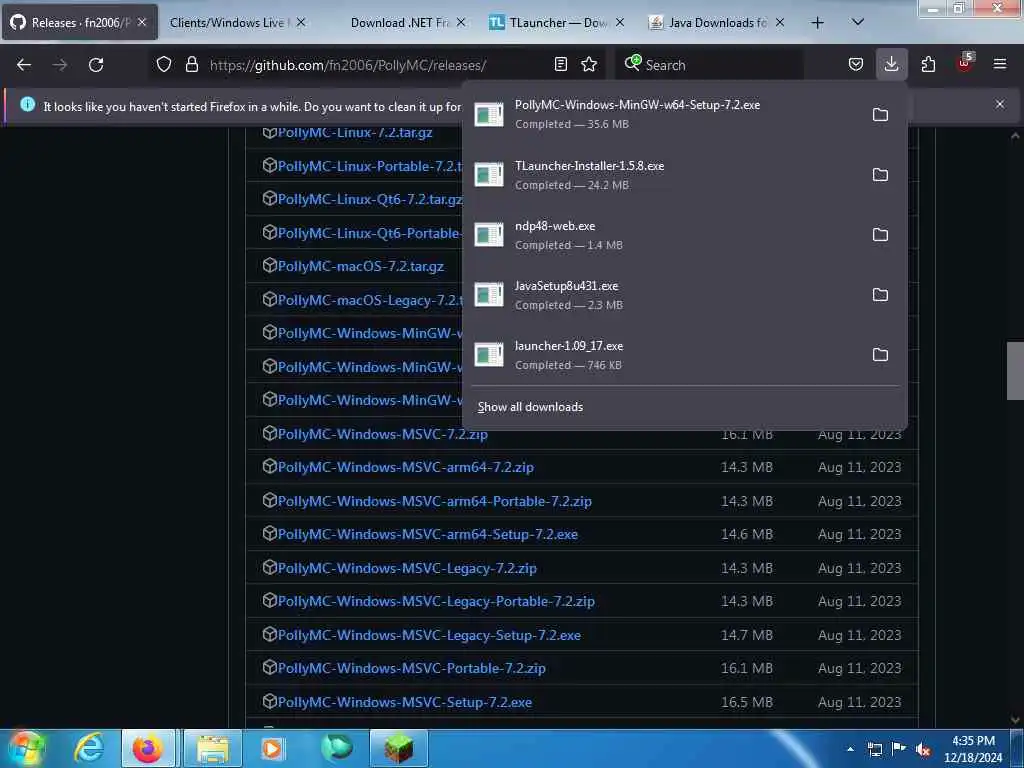Image resolution: width=1024 pixels, height=768 pixels.
Task: Open the taskbar clock showing 4:35 PM
Action: point(972,749)
